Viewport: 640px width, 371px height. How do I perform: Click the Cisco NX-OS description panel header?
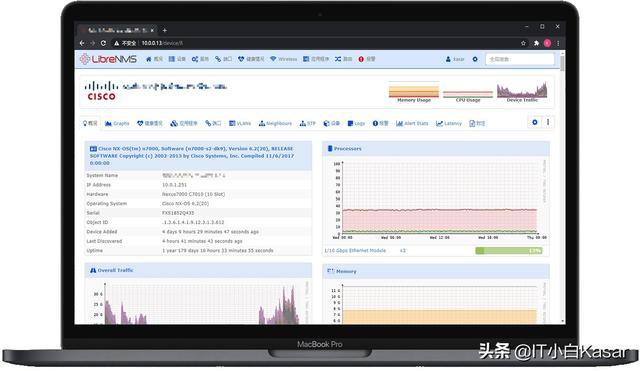(198, 156)
